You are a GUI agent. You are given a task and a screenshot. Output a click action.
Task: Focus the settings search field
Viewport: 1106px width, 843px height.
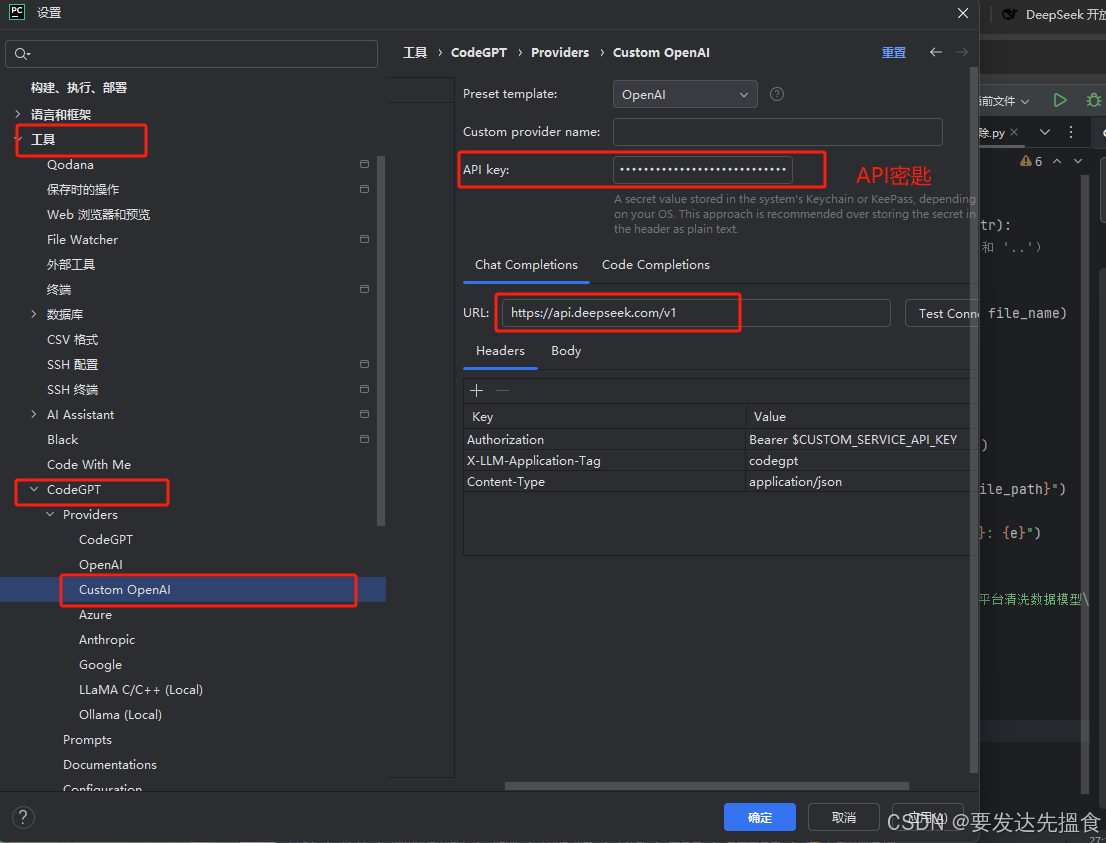[191, 54]
